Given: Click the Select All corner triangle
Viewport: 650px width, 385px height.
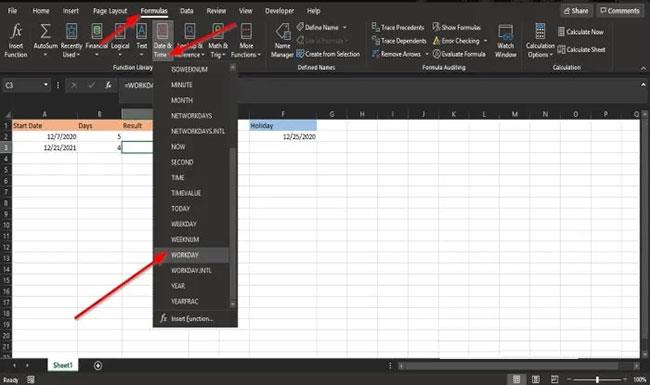Looking at the screenshot, I should click(x=7, y=114).
